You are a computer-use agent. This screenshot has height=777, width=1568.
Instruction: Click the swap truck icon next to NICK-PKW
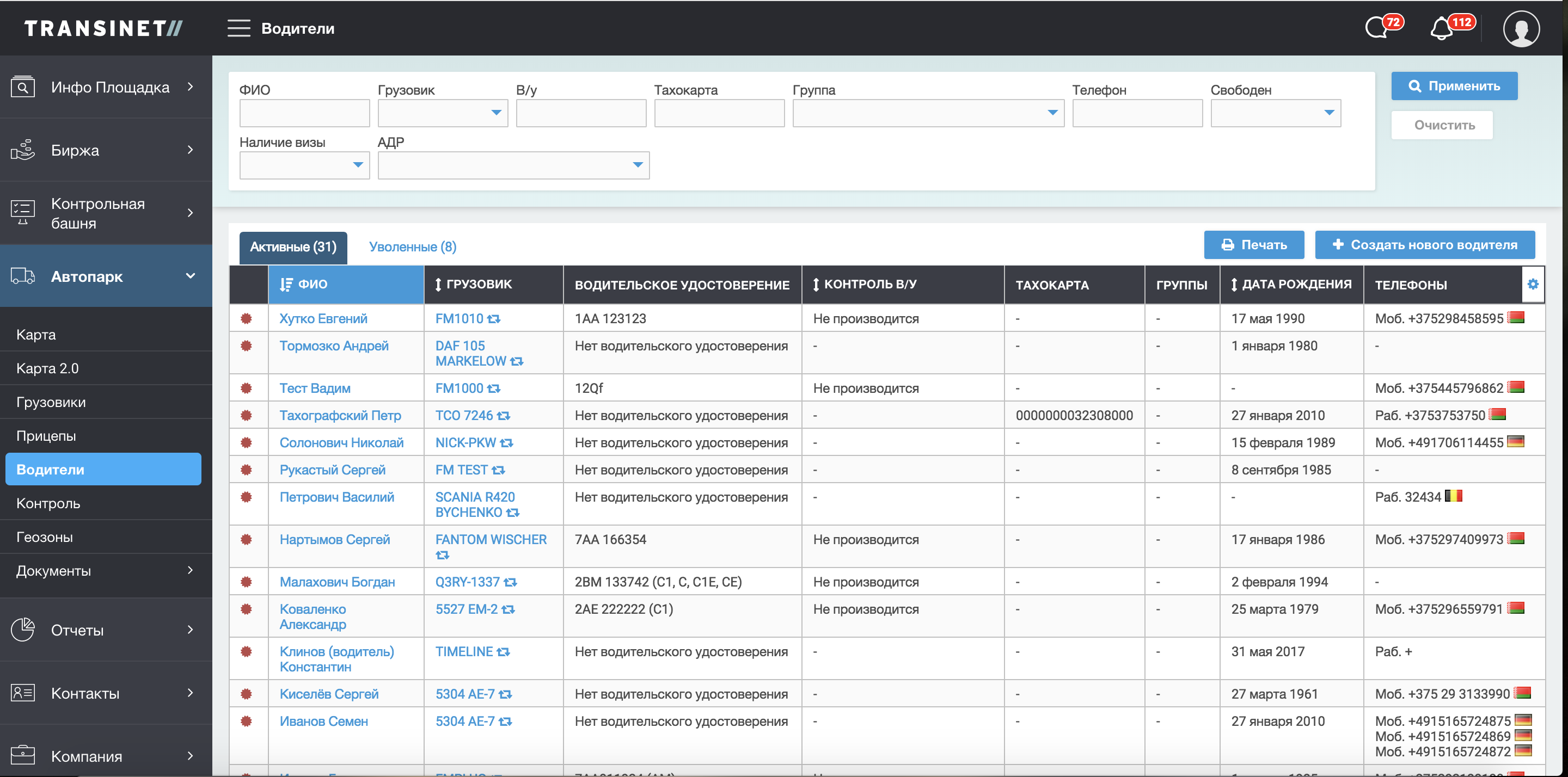coord(506,443)
